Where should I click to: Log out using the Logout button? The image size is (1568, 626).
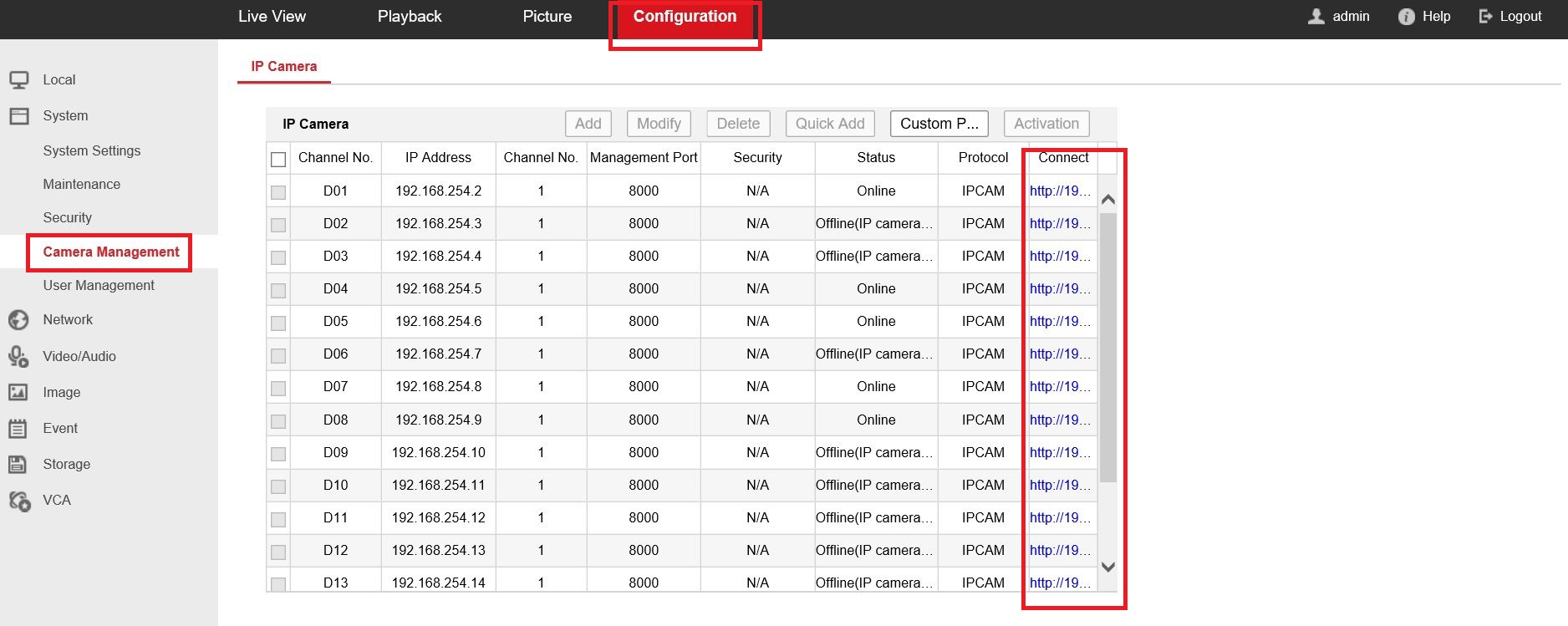1510,17
